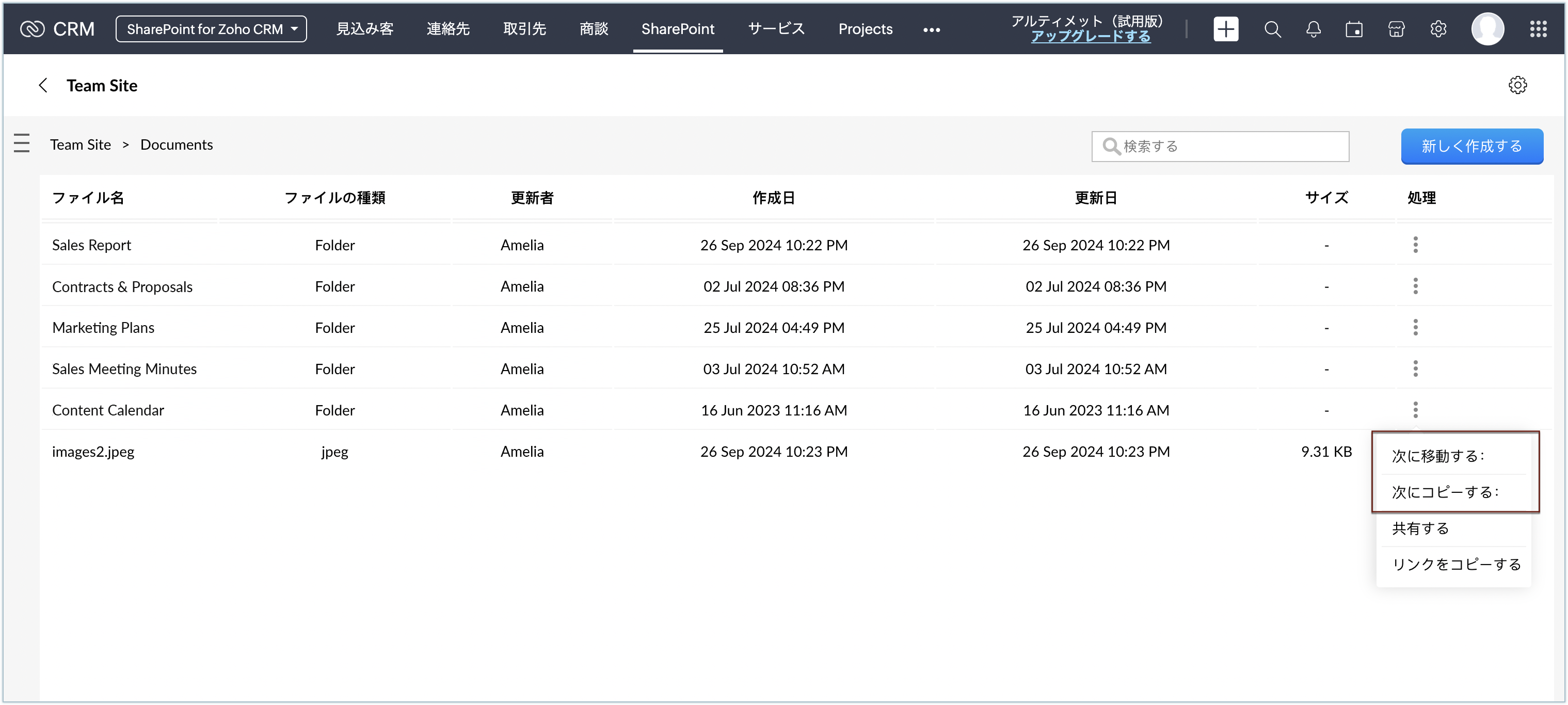Open actions menu for Sales Report
The height and width of the screenshot is (705, 1568).
tap(1415, 245)
